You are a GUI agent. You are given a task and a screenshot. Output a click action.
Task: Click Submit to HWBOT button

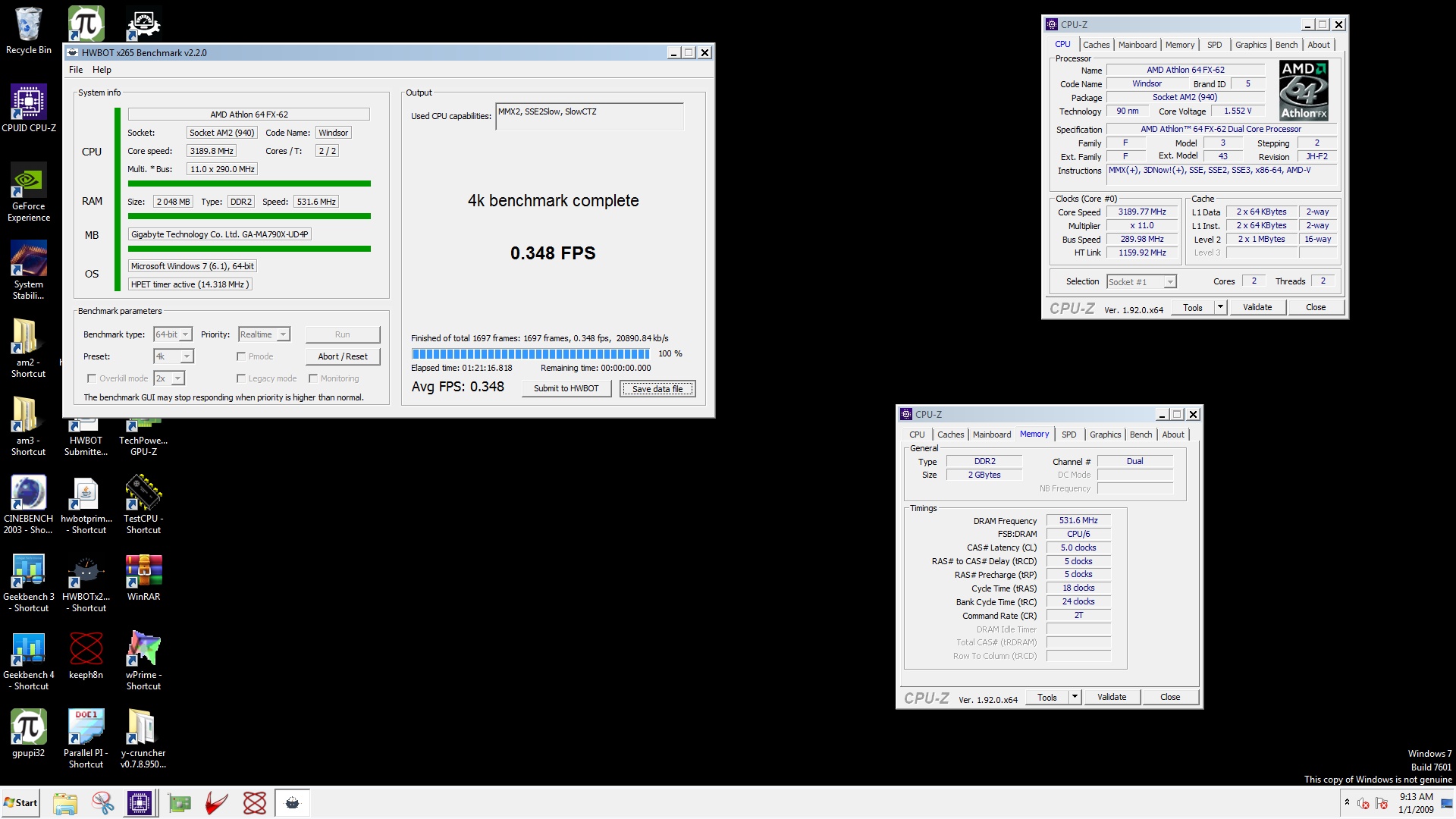(x=566, y=388)
